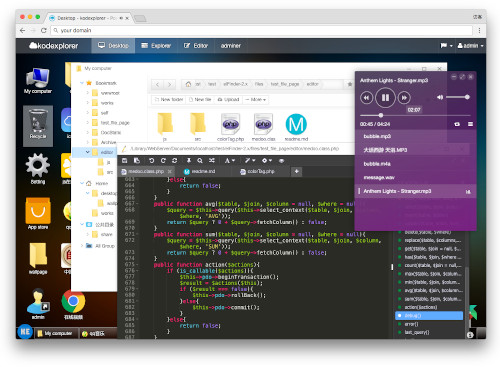The height and width of the screenshot is (367, 500).
Task: Open the App store desktop icon
Action: (x=38, y=214)
